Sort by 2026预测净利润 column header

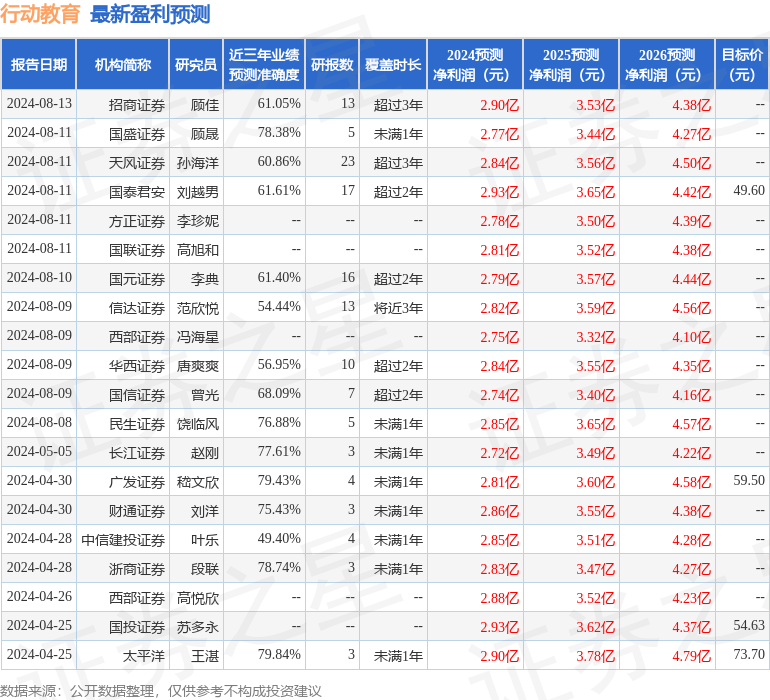pos(667,64)
